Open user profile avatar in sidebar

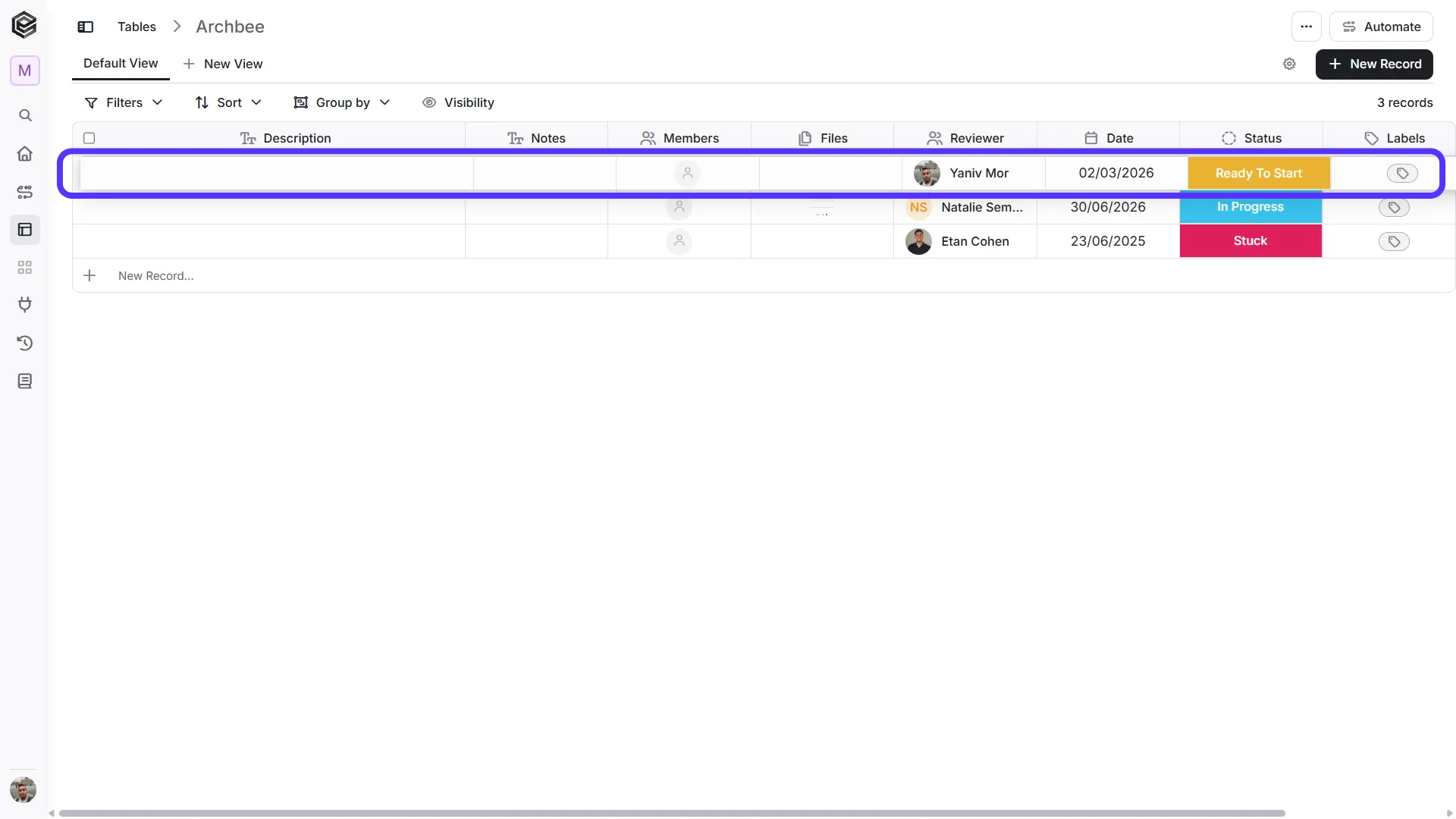click(x=24, y=789)
